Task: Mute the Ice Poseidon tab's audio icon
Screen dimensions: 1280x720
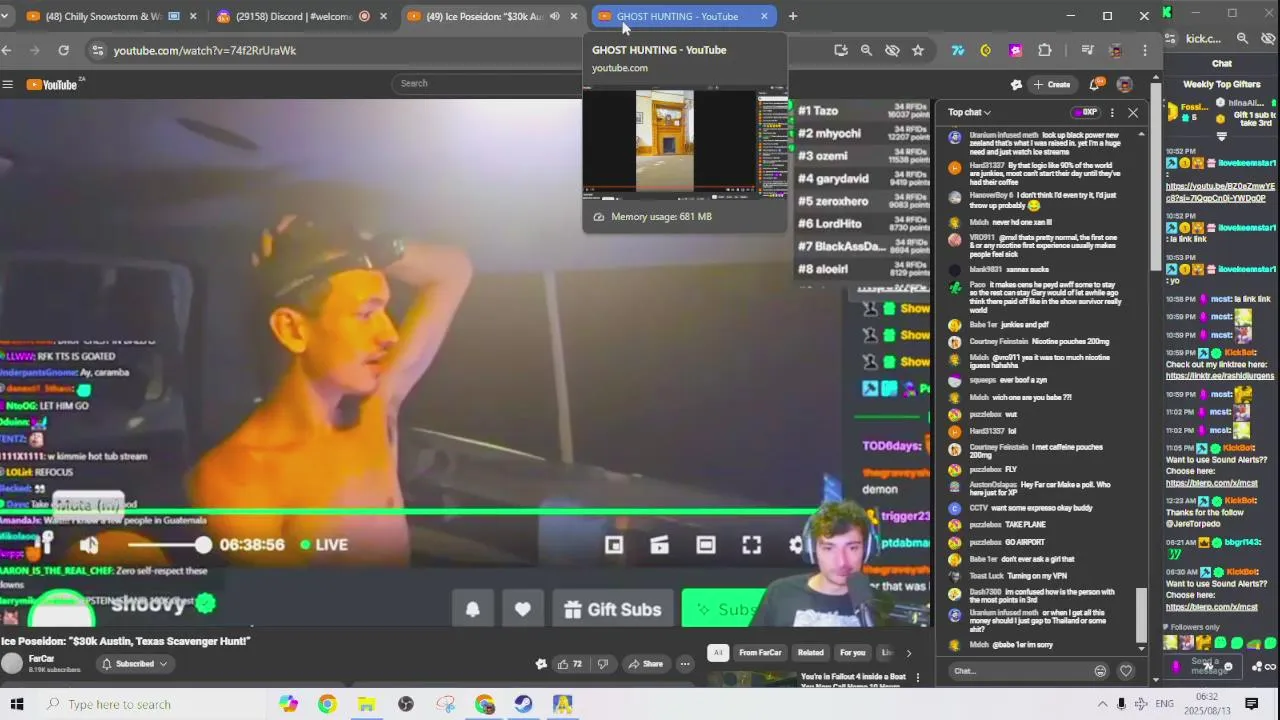Action: tap(554, 16)
